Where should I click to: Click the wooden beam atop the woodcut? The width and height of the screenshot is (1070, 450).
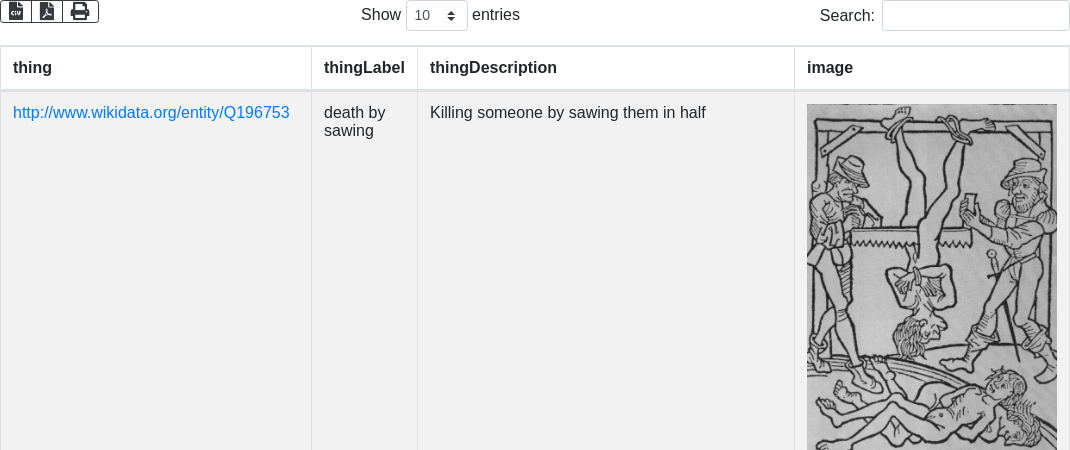coord(931,125)
